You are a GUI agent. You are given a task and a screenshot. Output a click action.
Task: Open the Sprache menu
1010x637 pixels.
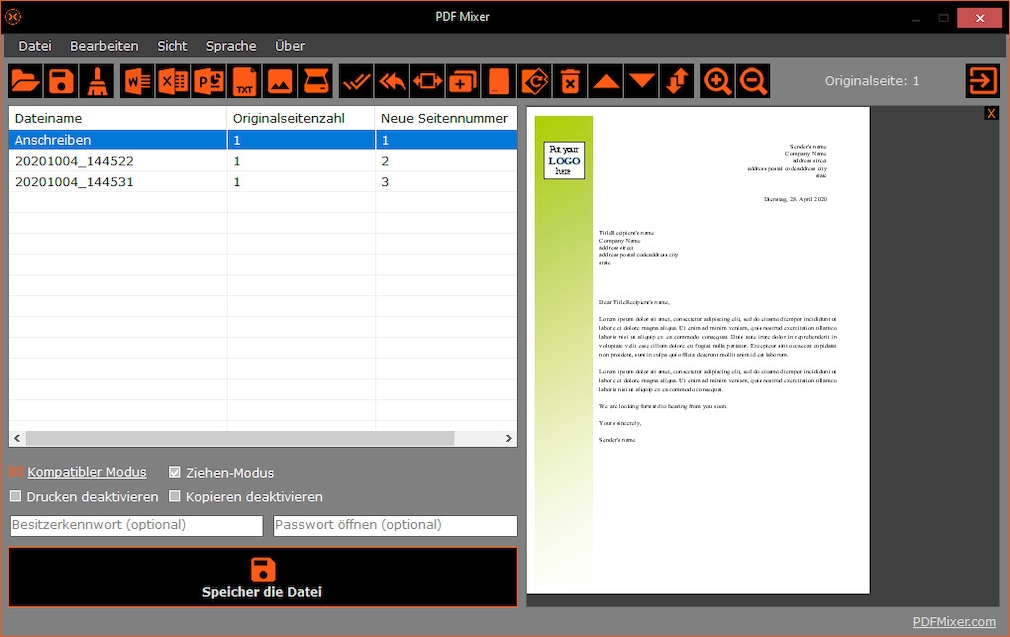tap(231, 45)
